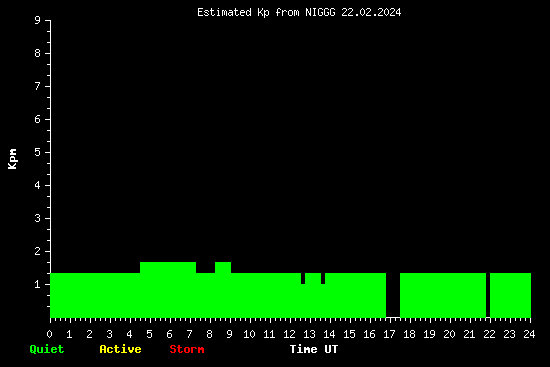
Task: Click the chart title 'Estimated Kp from NIGGG'
Action: tap(266, 12)
